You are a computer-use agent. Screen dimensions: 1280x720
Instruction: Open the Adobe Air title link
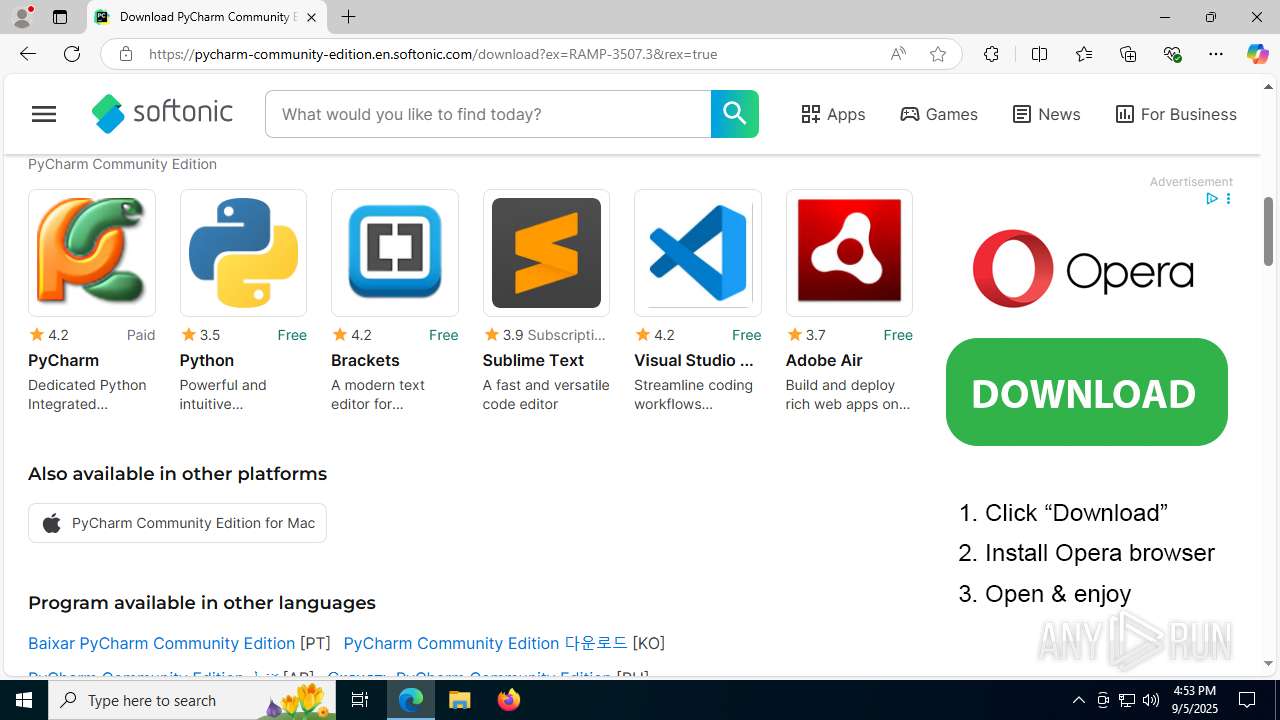click(x=824, y=360)
